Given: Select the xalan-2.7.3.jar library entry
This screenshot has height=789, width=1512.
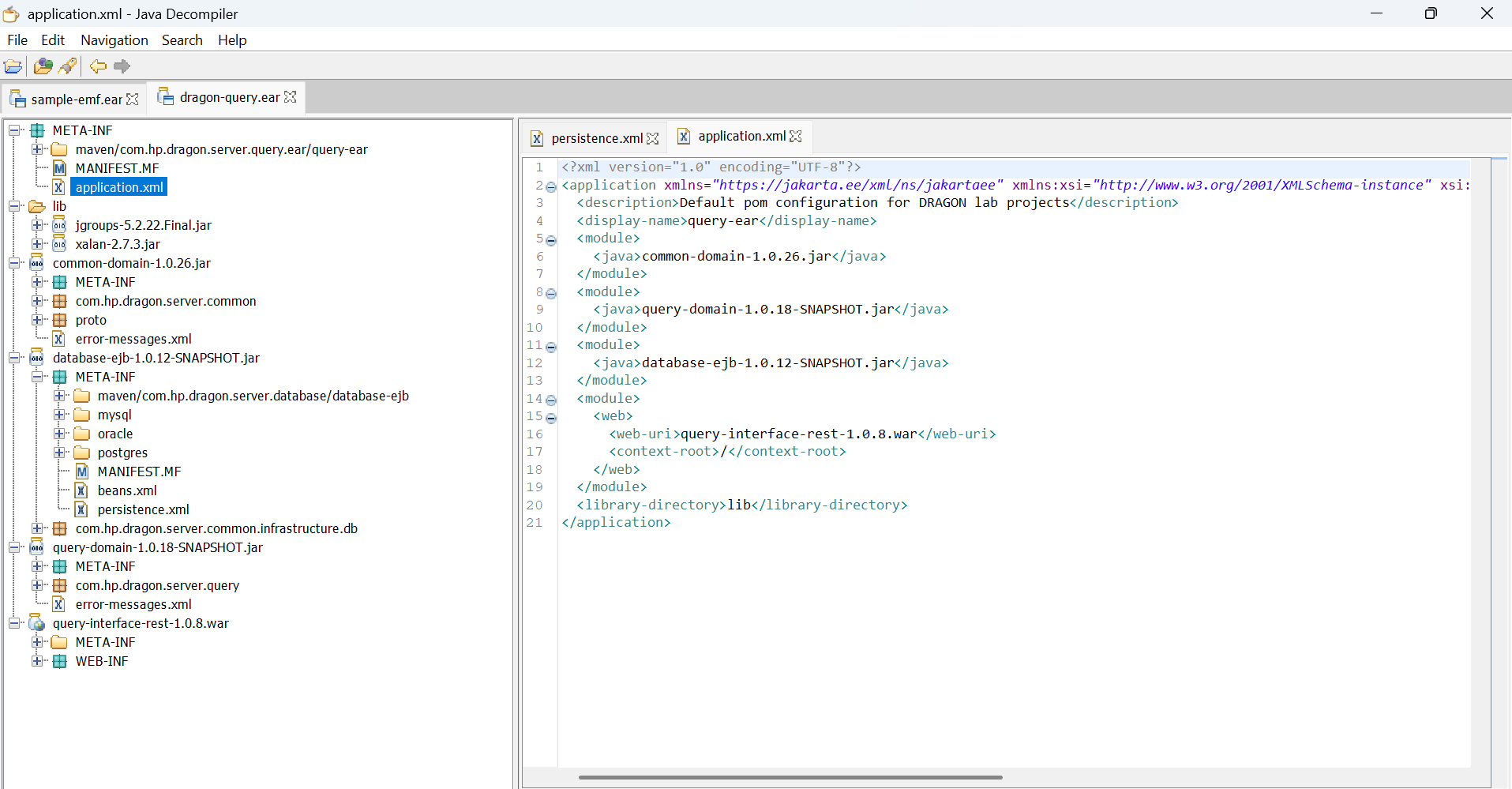Looking at the screenshot, I should pos(118,244).
